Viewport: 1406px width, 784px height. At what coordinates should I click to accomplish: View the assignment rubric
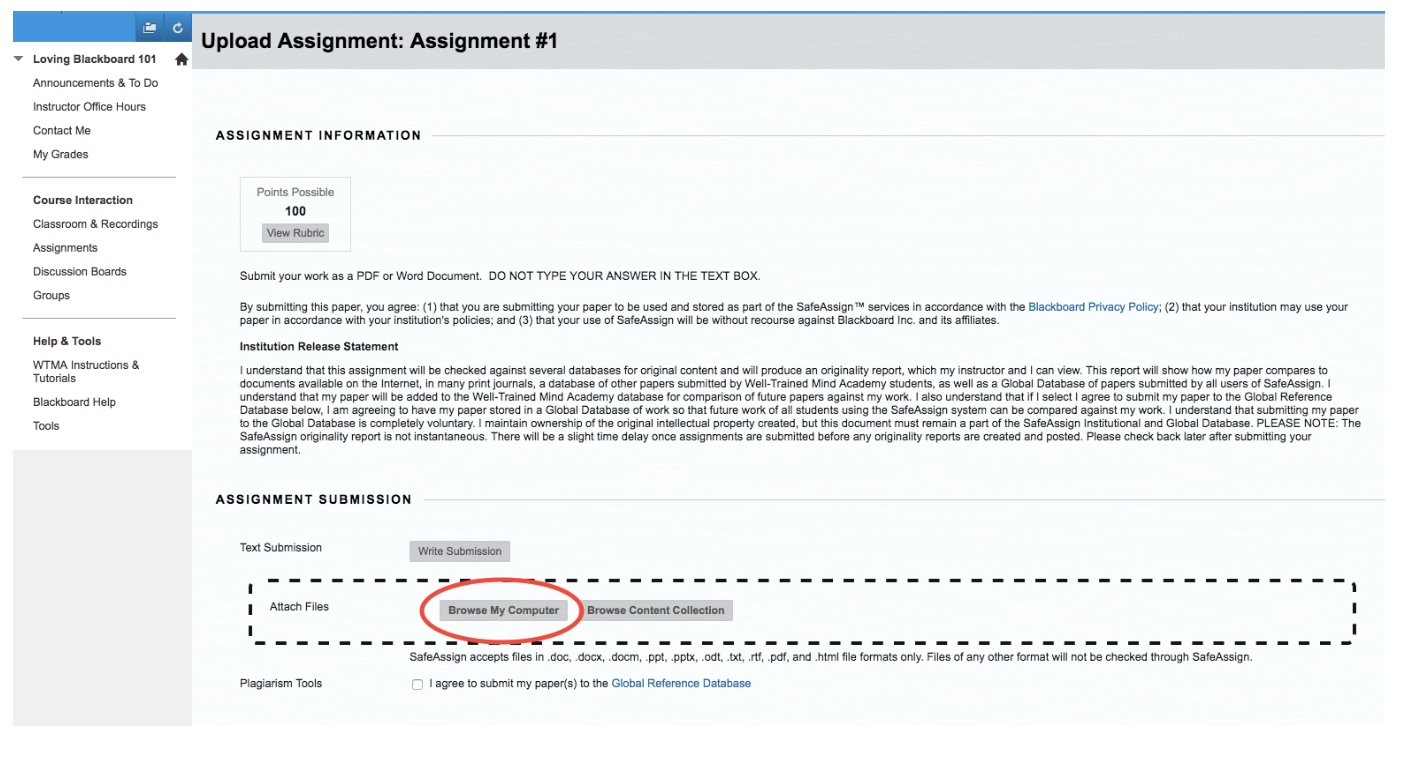[294, 233]
